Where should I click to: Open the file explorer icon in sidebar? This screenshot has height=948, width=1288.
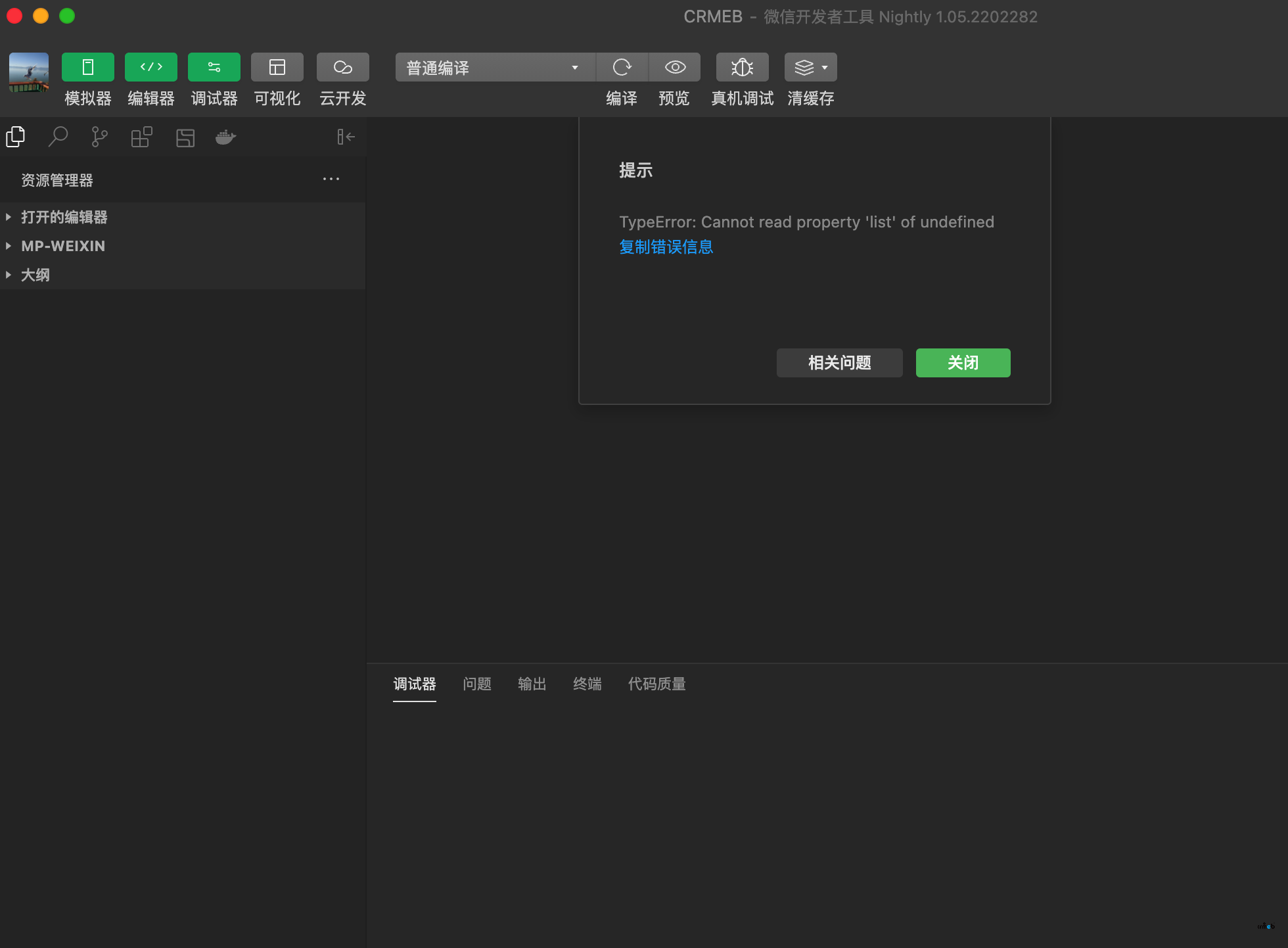click(x=16, y=137)
